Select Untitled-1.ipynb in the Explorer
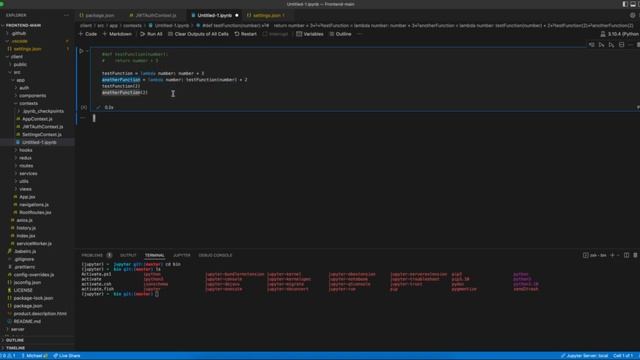 tap(39, 142)
